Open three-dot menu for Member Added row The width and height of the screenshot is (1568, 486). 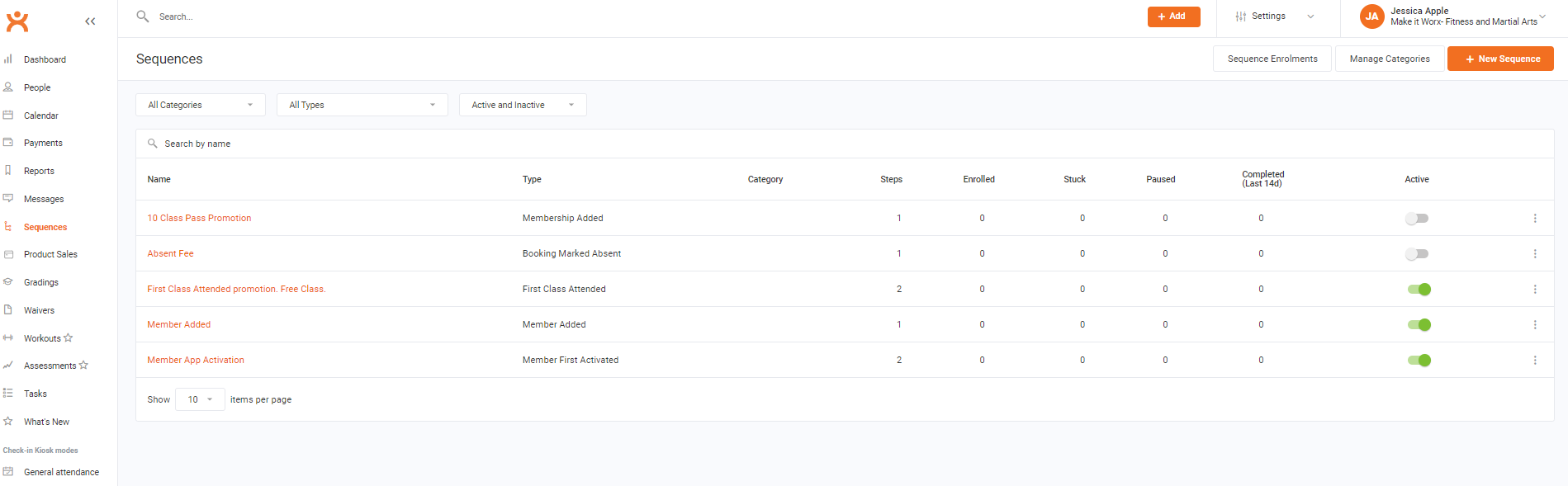1534,325
